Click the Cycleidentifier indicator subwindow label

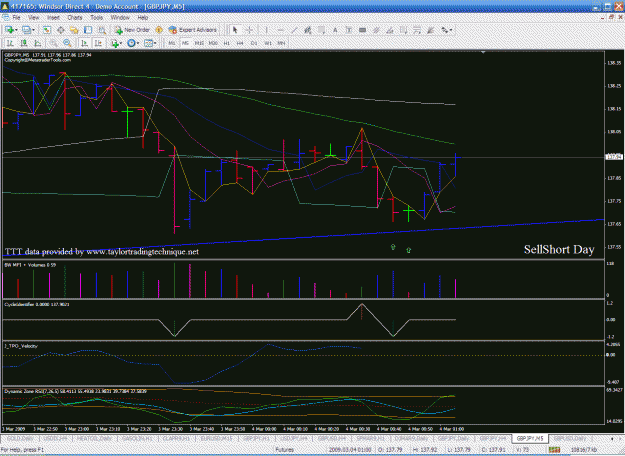click(x=37, y=305)
